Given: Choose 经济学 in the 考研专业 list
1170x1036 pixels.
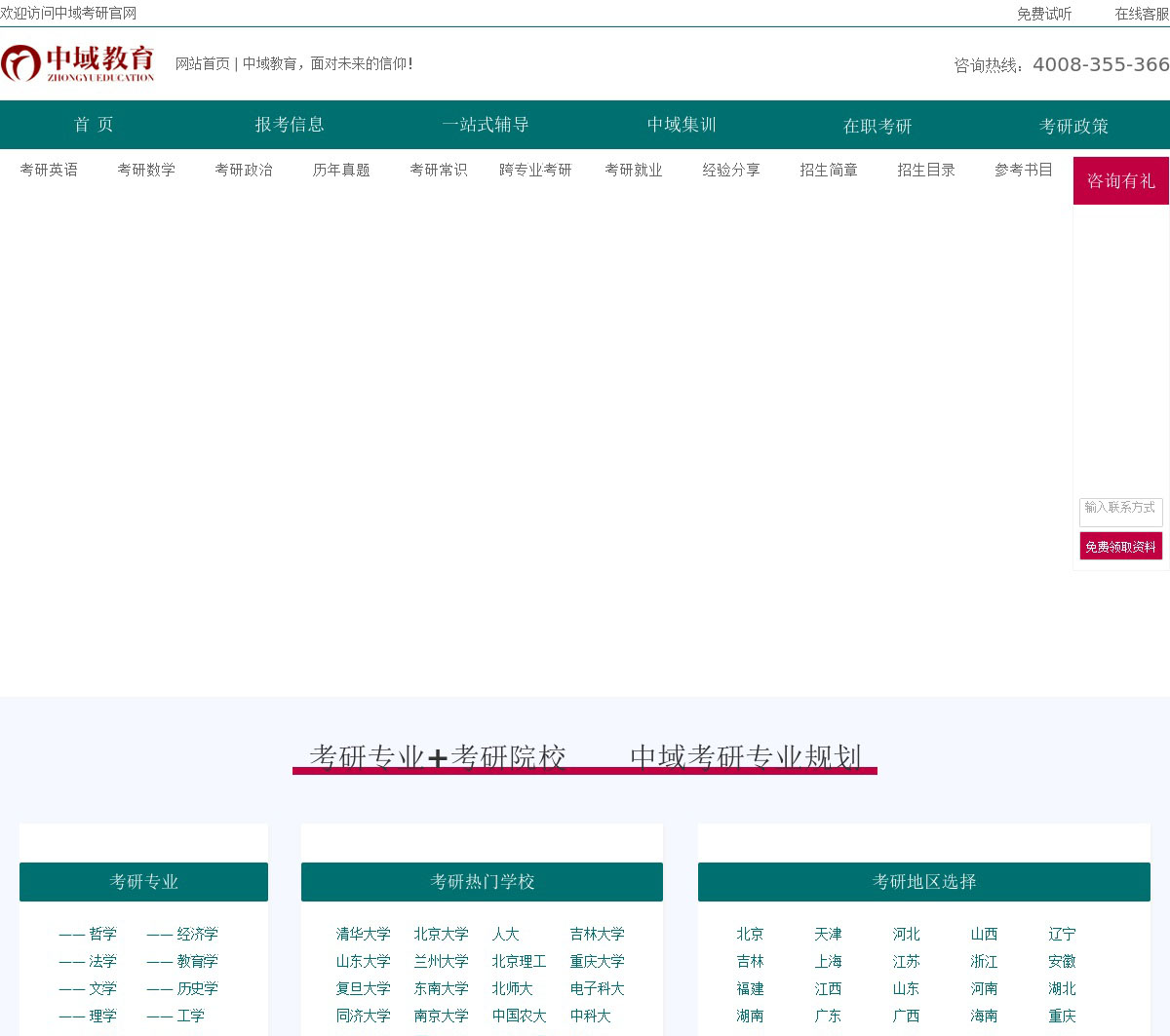Looking at the screenshot, I should pyautogui.click(x=182, y=934).
